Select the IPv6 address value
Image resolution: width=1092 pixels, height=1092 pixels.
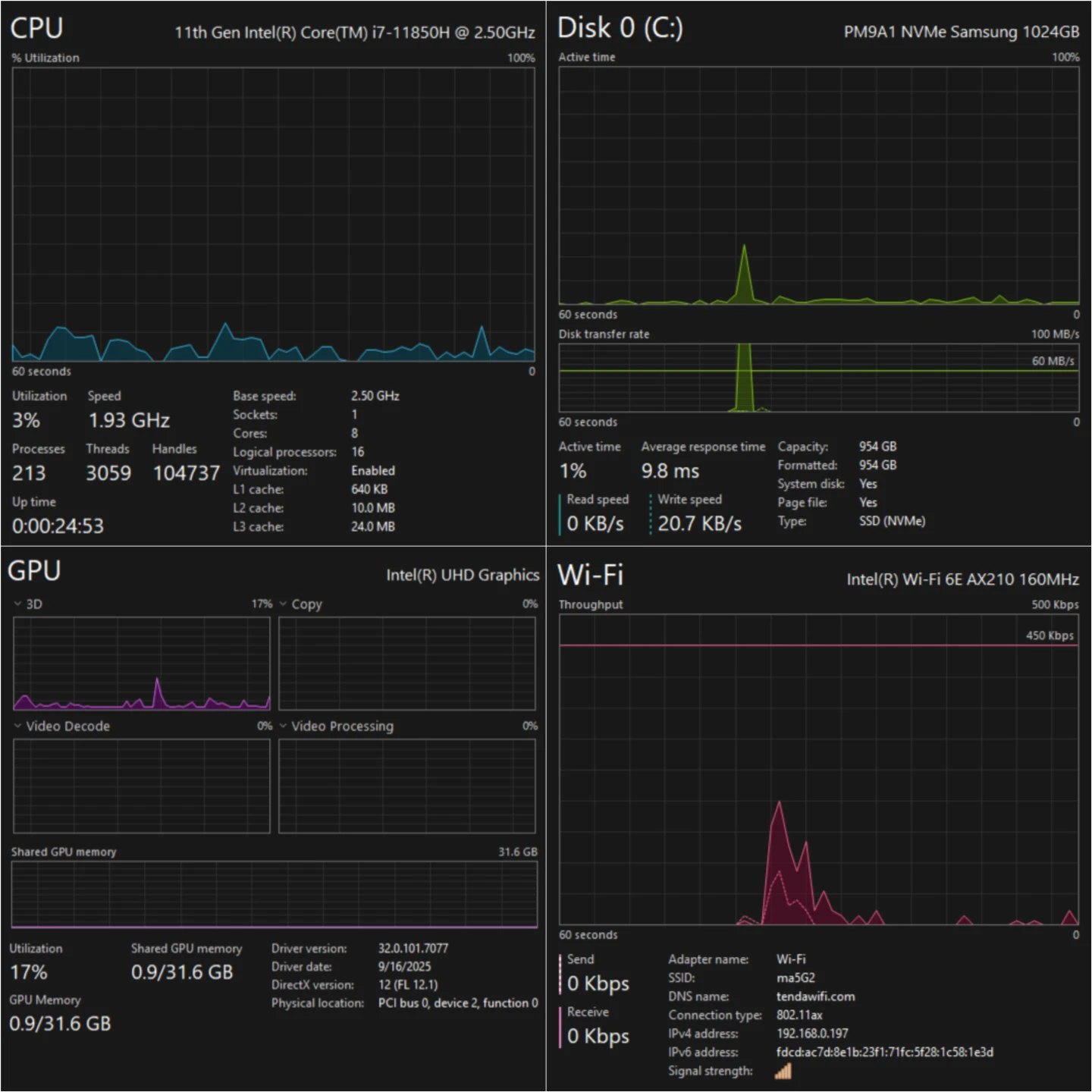884,1052
